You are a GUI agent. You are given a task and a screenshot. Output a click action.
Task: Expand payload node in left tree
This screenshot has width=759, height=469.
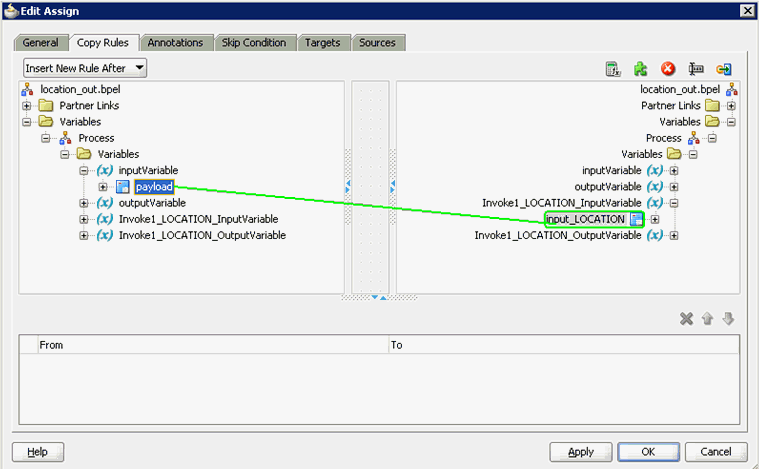coord(103,187)
